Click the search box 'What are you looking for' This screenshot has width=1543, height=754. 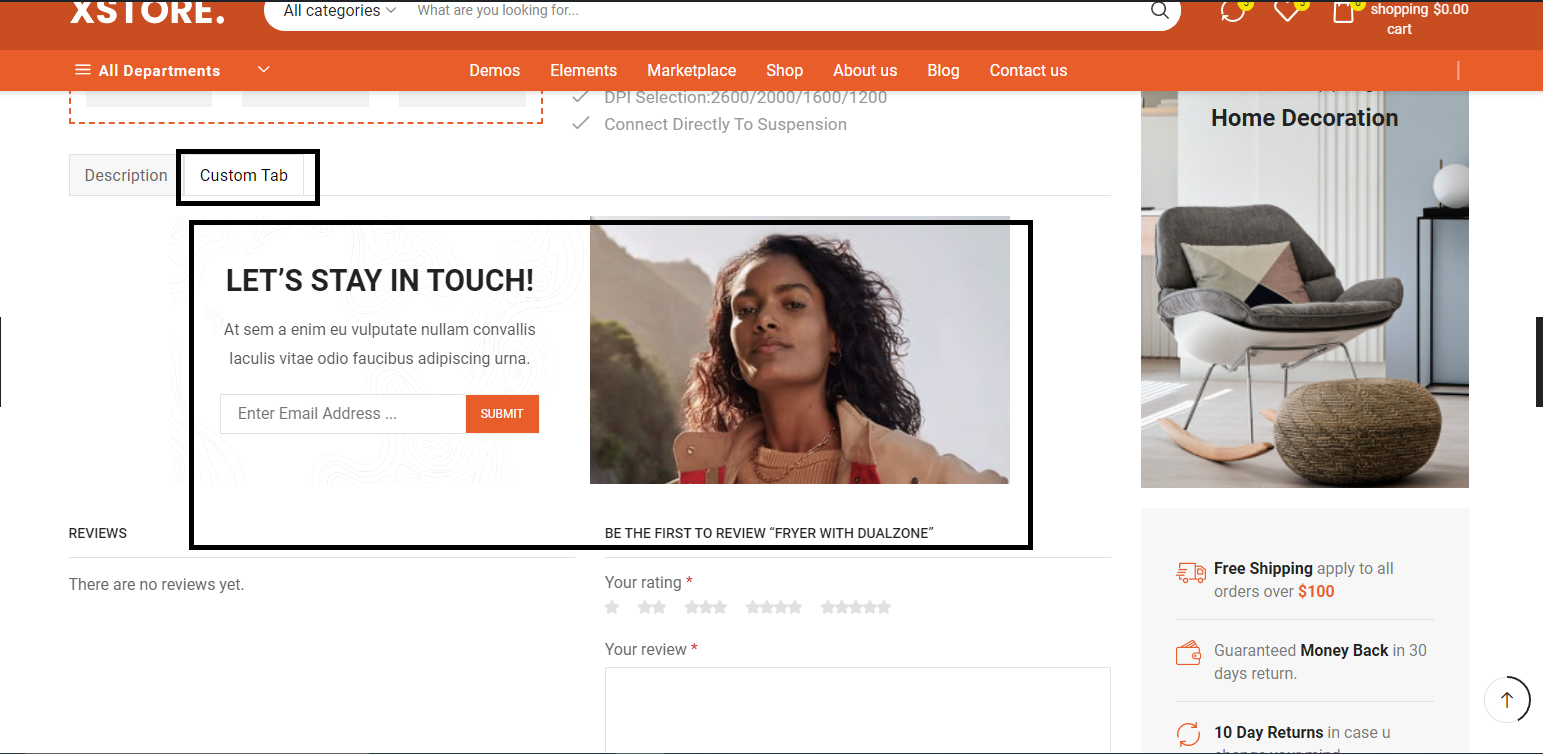coord(770,11)
